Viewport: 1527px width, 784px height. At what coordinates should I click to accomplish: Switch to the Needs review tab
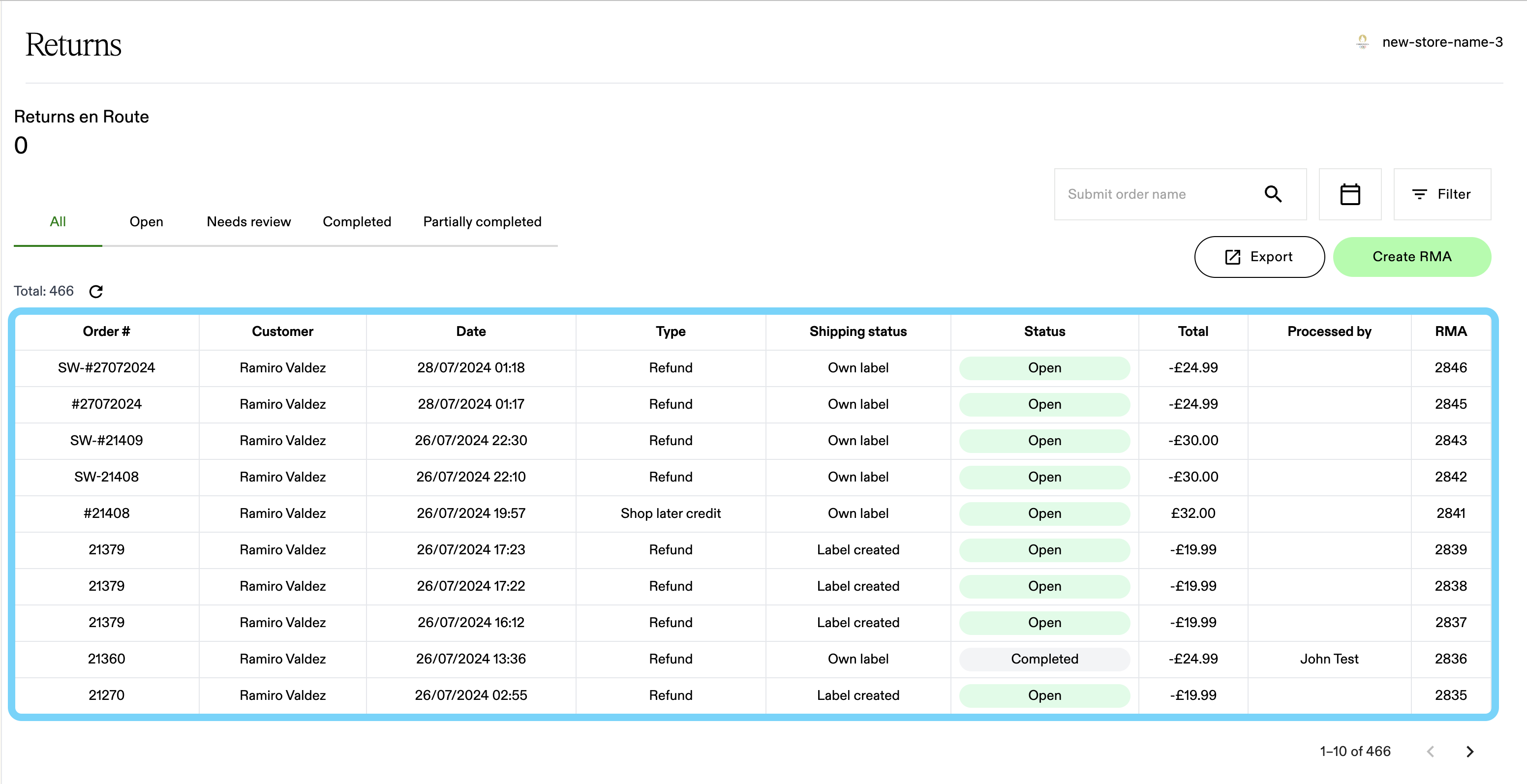(249, 222)
